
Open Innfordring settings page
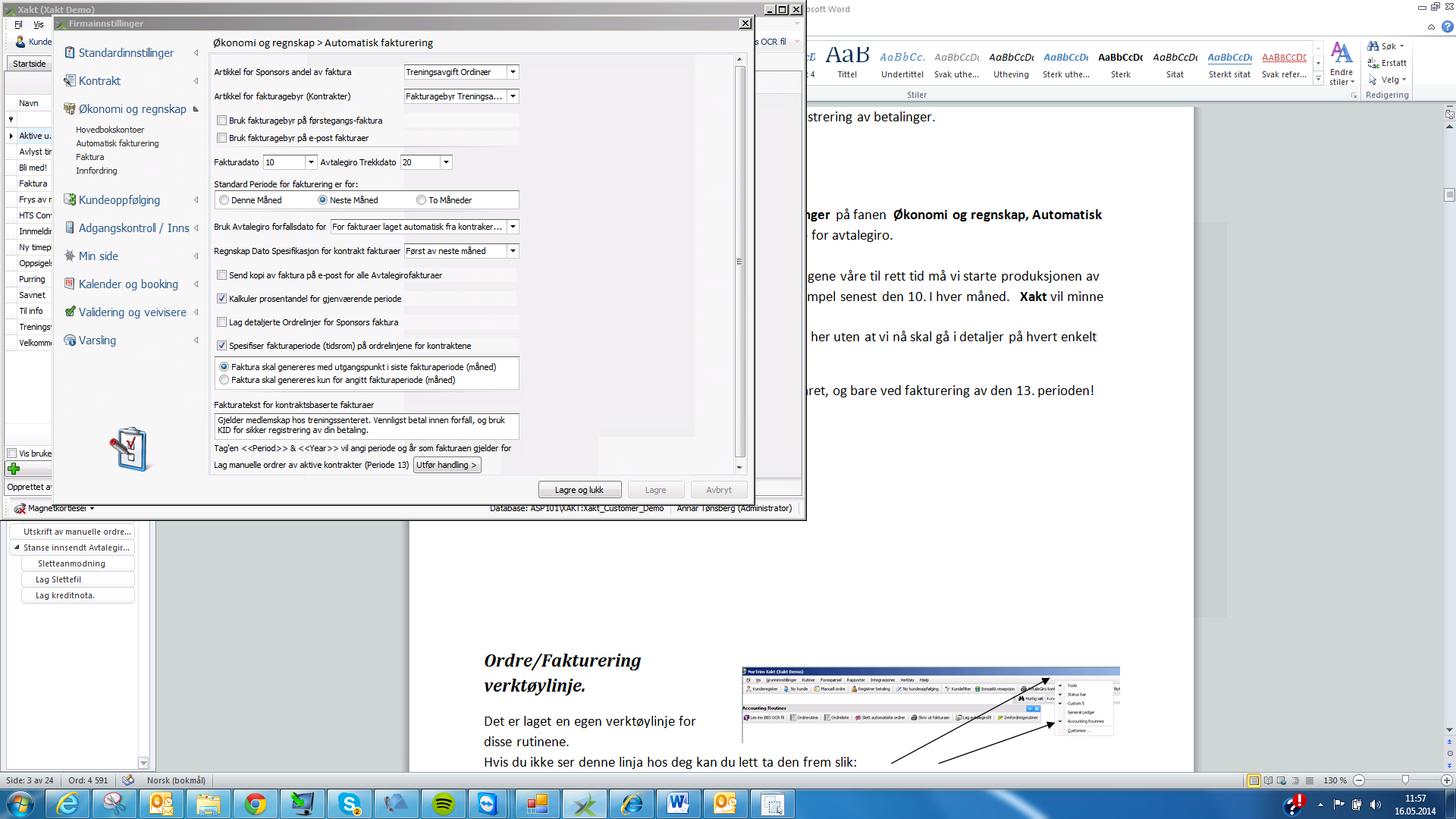96,171
